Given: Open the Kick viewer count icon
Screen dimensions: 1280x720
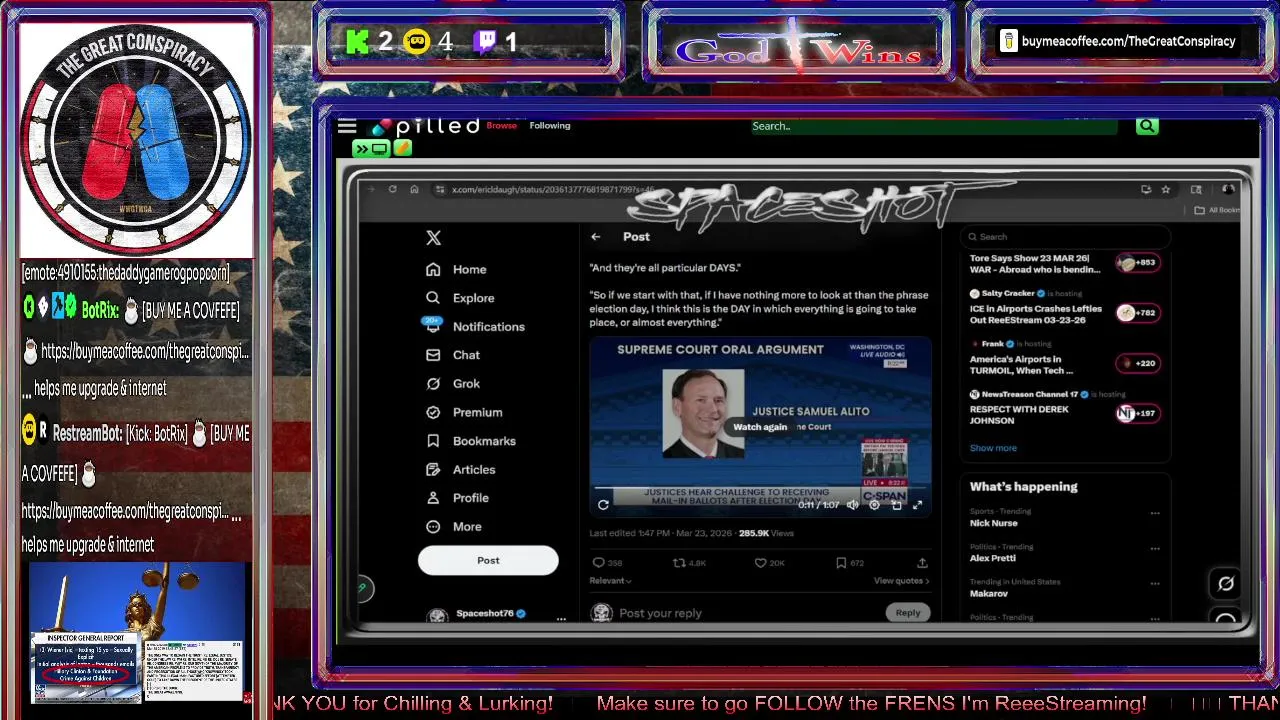Looking at the screenshot, I should point(357,42).
